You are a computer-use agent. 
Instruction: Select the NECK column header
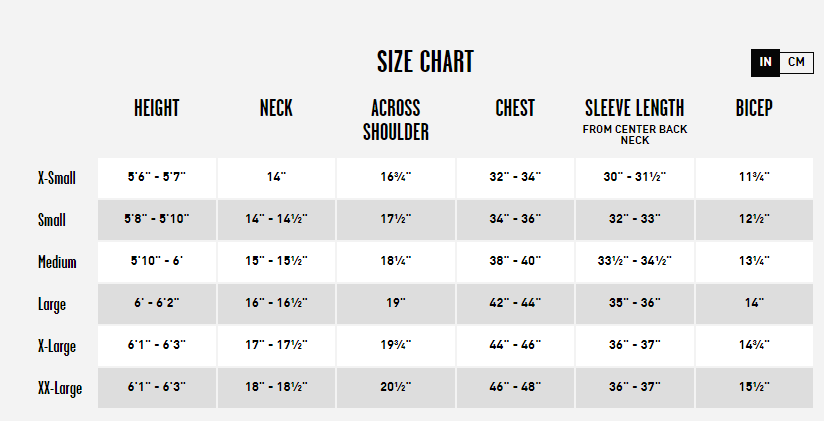(276, 108)
